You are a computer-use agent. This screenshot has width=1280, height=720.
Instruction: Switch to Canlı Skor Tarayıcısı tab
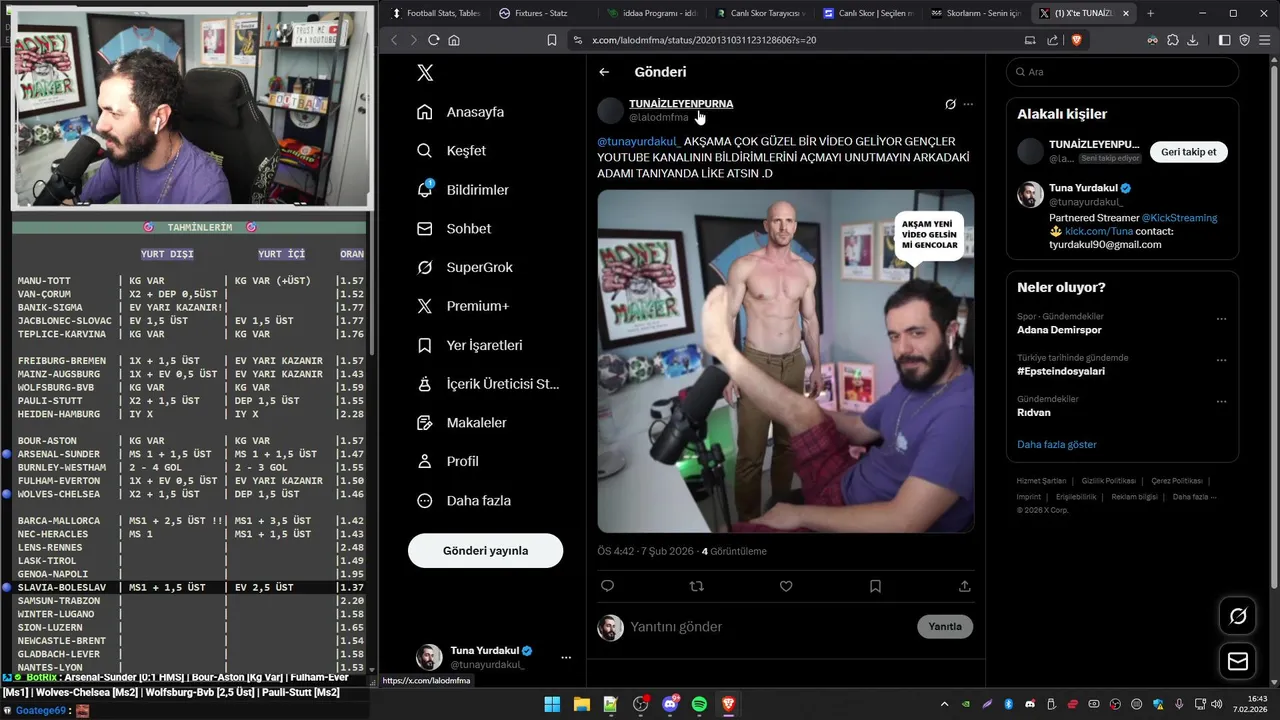[758, 13]
